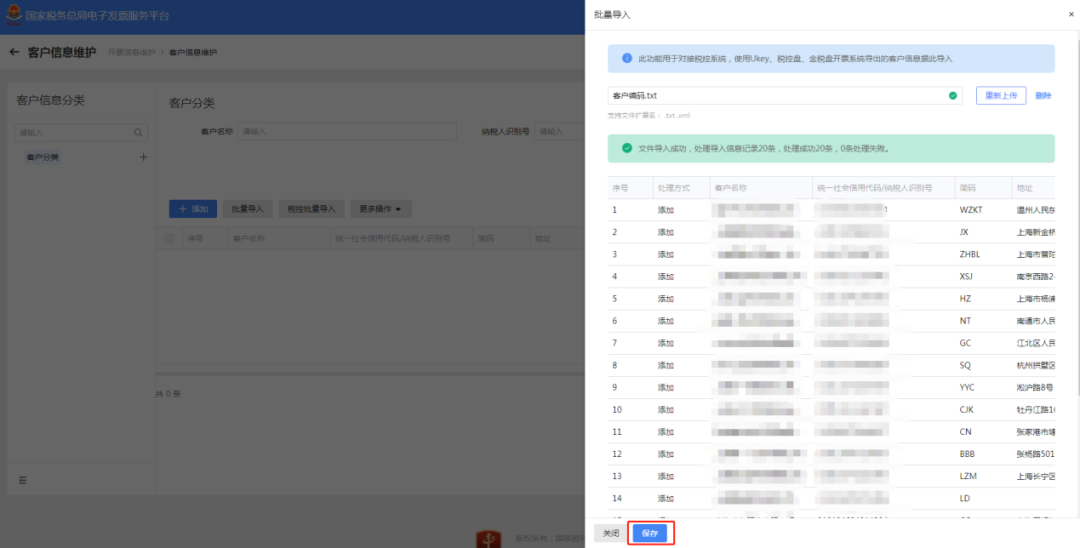Screen dimensions: 1080x548
Task: Click the green success check icon
Action: (x=627, y=148)
